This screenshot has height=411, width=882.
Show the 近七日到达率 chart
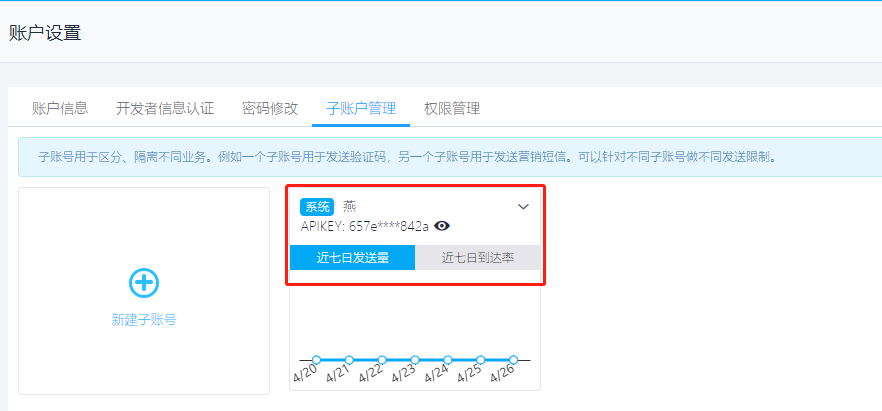click(x=478, y=258)
